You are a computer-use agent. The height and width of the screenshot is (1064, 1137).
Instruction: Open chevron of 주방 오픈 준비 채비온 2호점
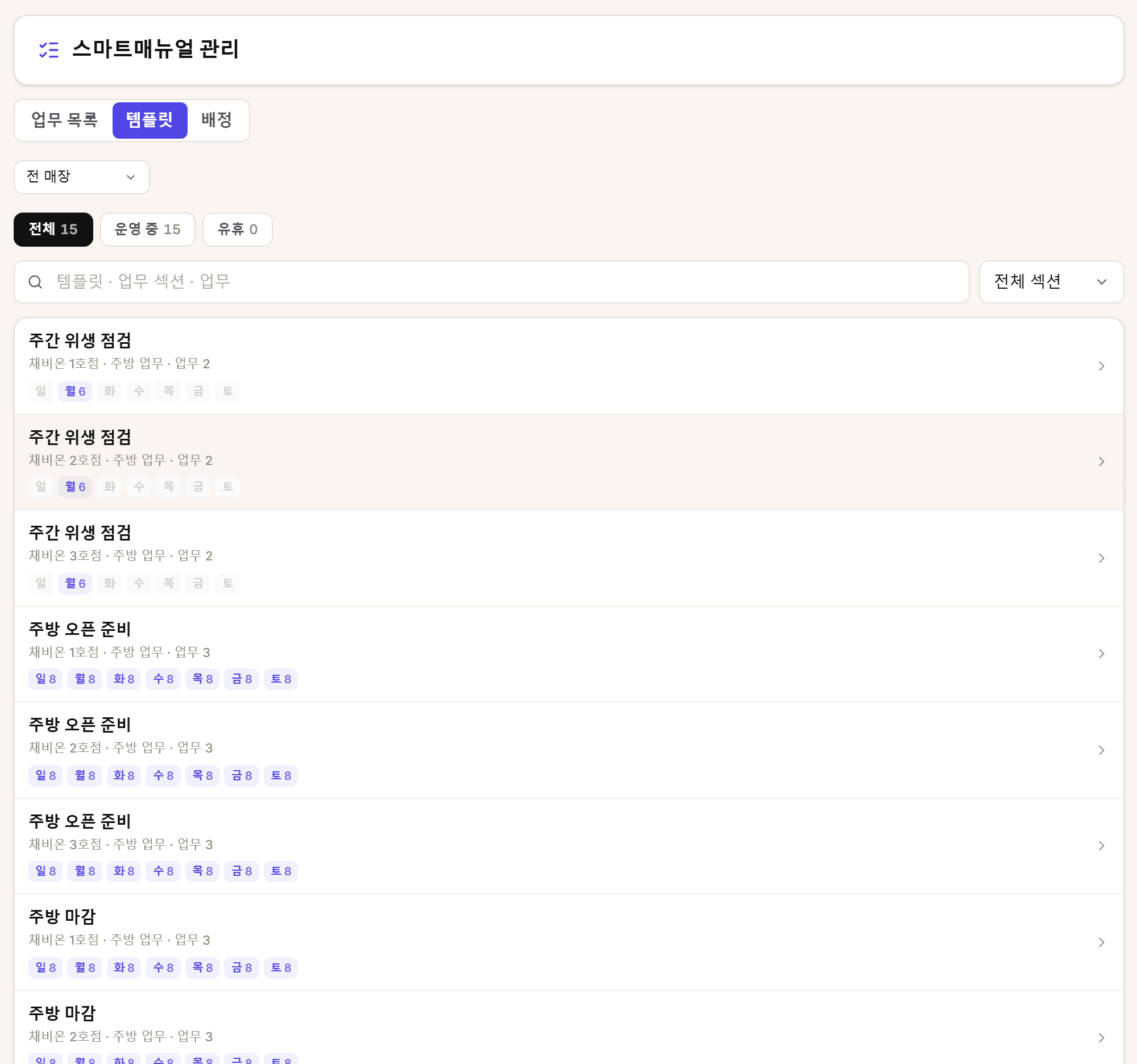[1101, 750]
